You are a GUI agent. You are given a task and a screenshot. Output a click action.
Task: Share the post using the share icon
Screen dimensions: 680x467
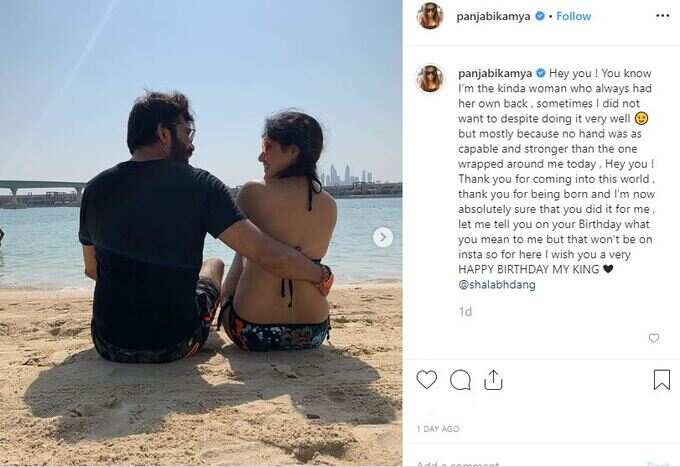click(x=493, y=380)
